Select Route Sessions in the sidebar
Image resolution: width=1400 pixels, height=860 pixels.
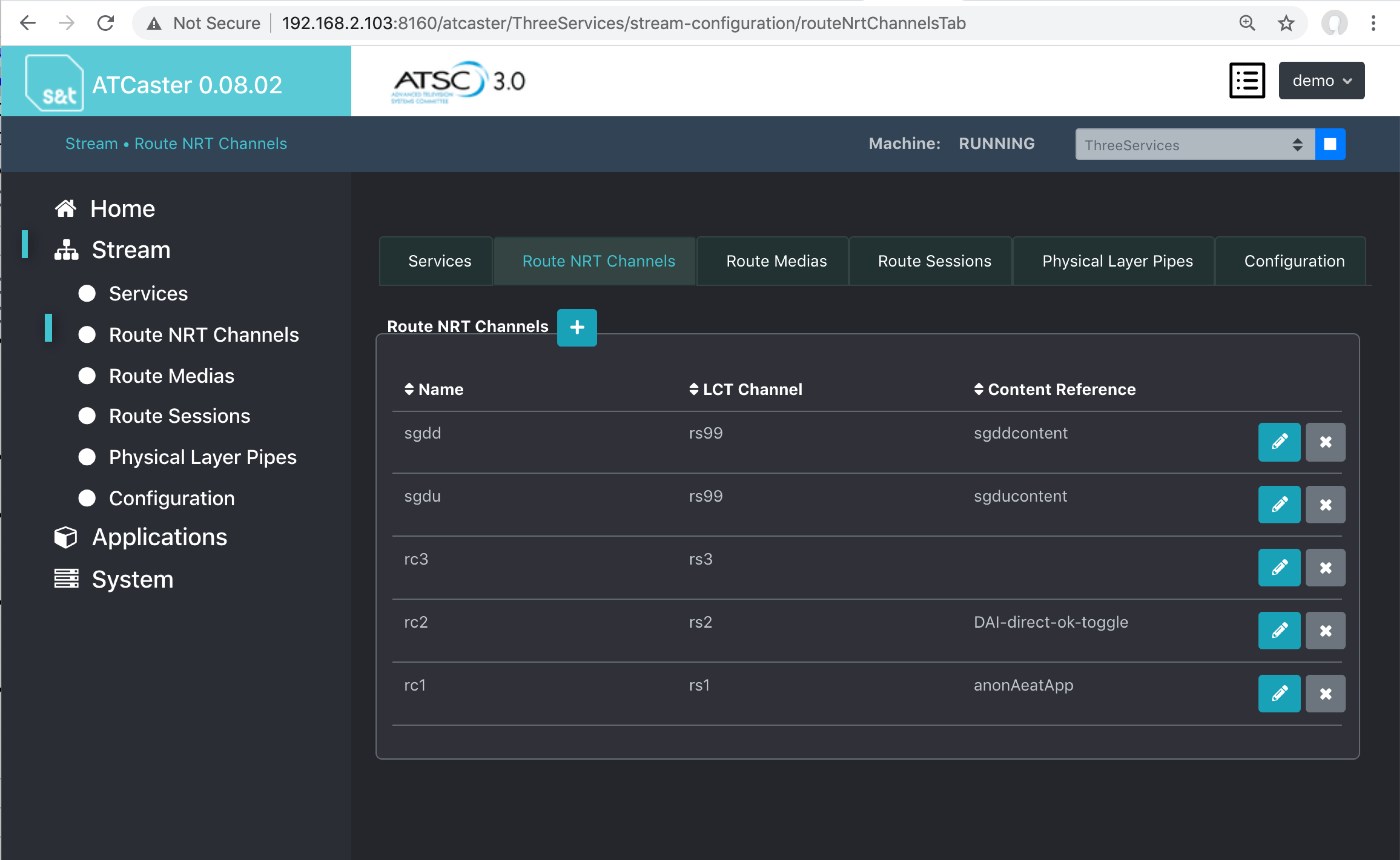pyautogui.click(x=179, y=416)
